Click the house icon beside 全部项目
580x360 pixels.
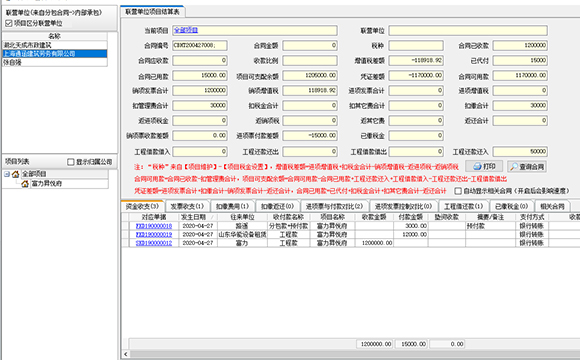[x=16, y=174]
